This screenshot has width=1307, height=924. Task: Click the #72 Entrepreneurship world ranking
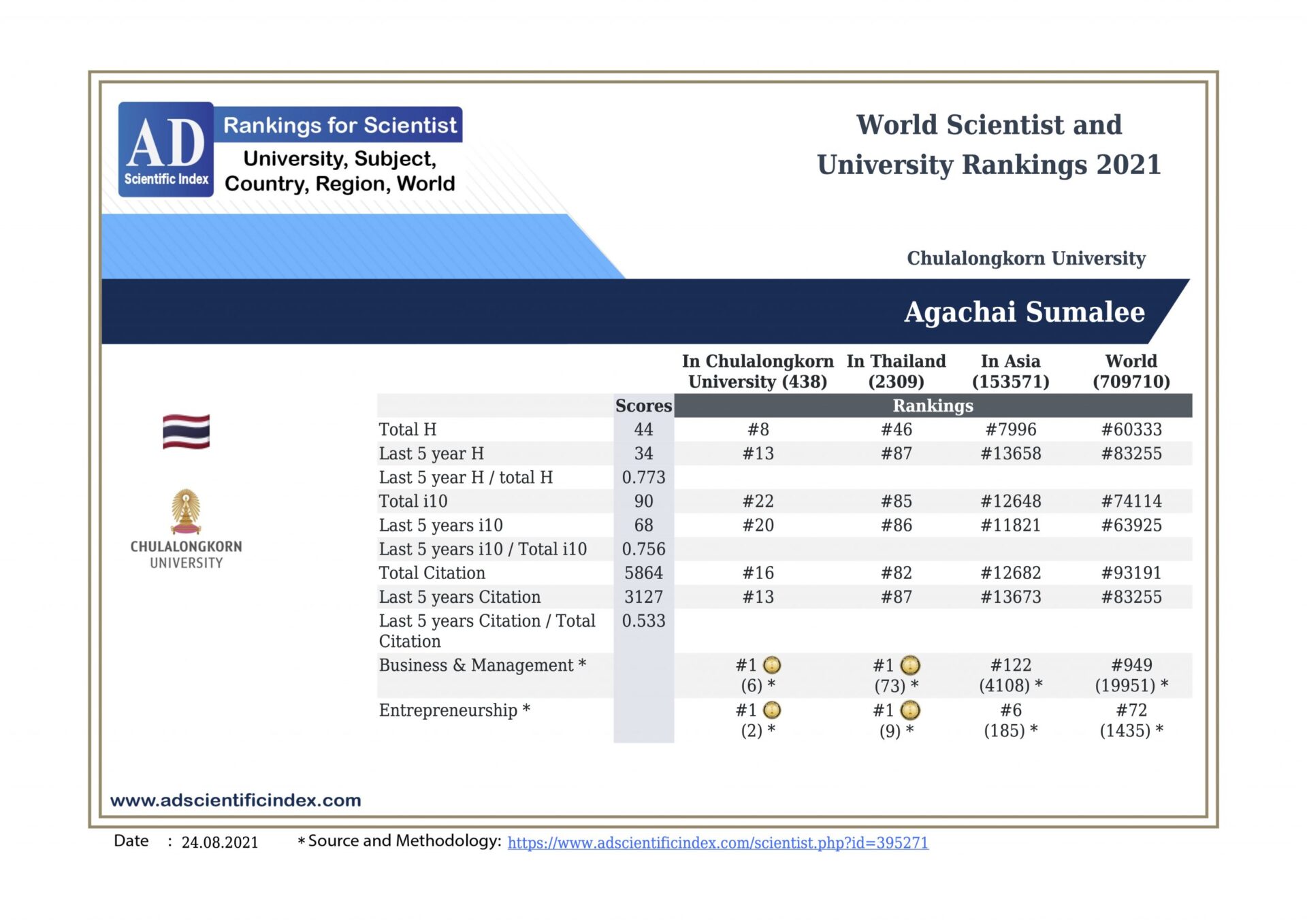(1131, 710)
